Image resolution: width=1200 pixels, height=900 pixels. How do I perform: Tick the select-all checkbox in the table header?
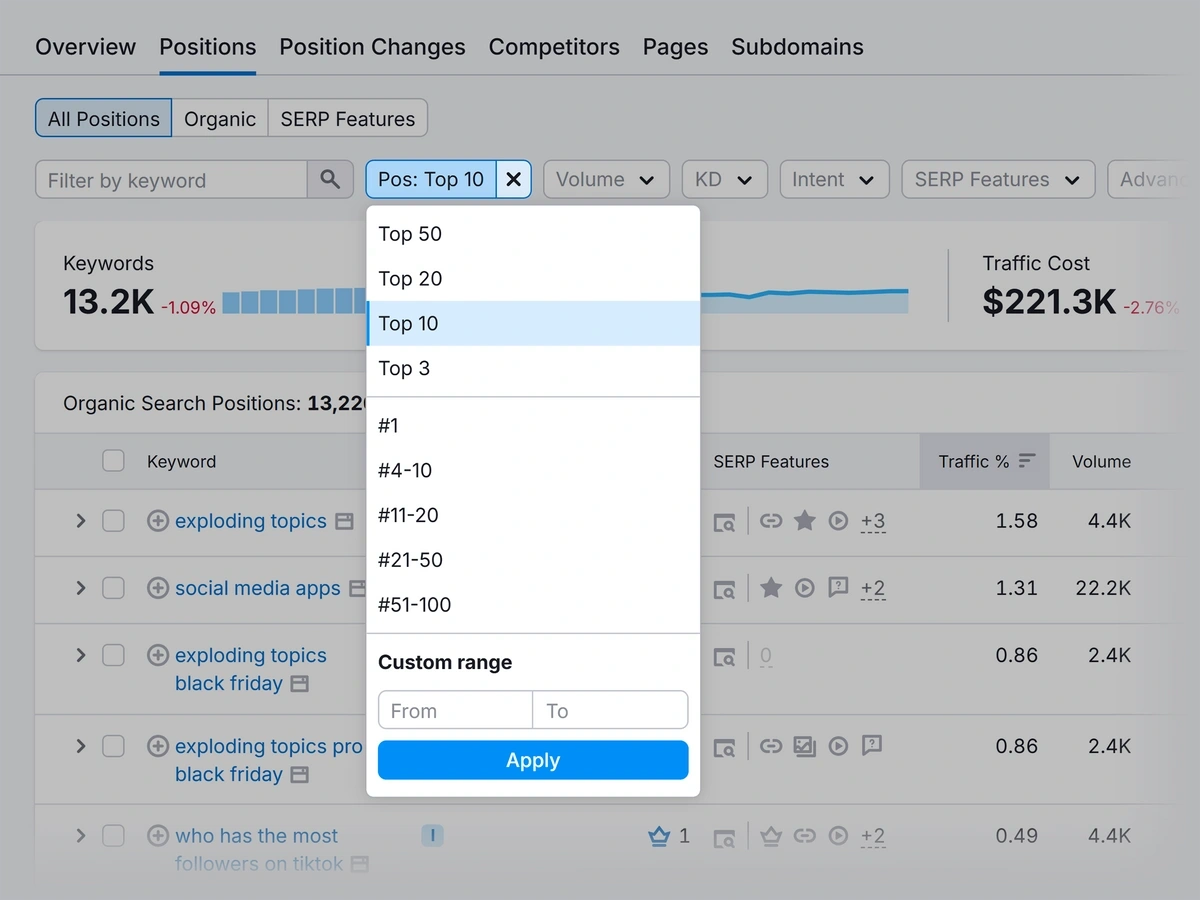coord(114,461)
